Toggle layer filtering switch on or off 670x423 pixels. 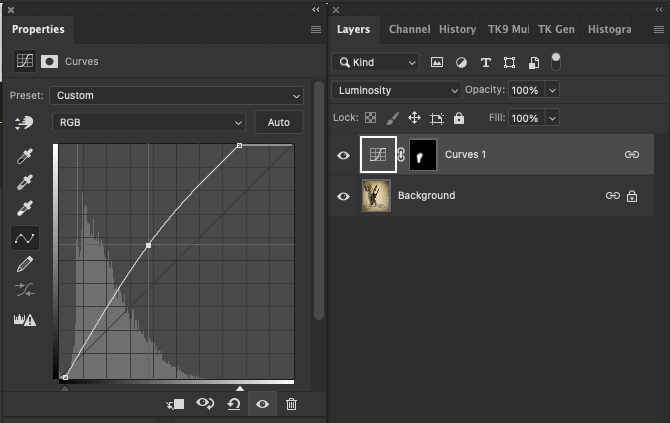pyautogui.click(x=556, y=62)
